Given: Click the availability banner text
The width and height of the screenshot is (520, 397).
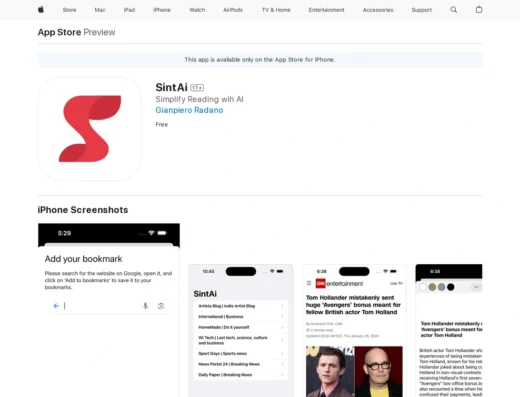Looking at the screenshot, I should pos(260,60).
